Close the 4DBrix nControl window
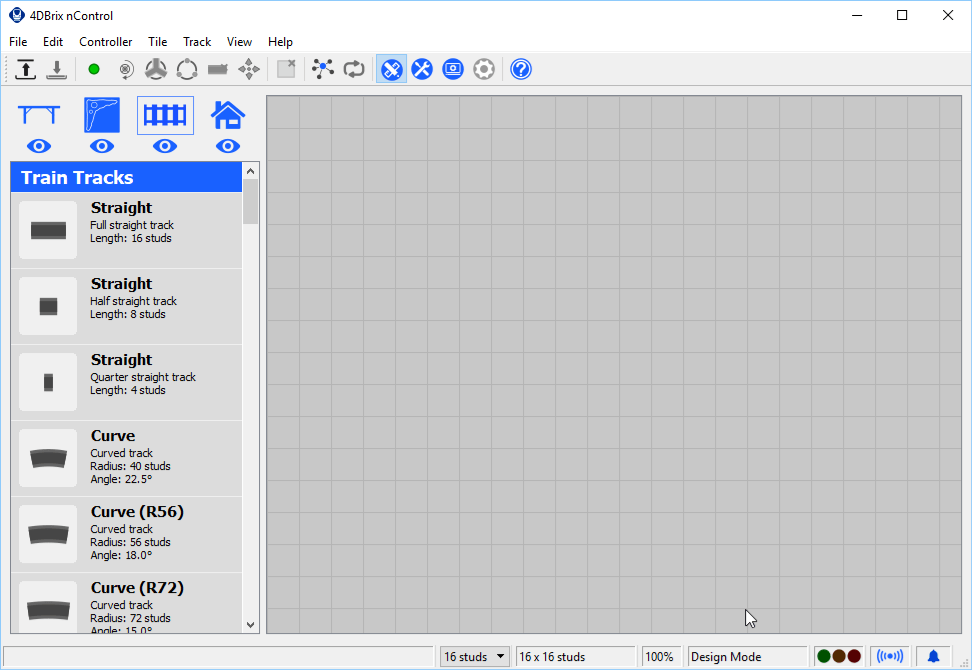The width and height of the screenshot is (972, 670). tap(948, 15)
